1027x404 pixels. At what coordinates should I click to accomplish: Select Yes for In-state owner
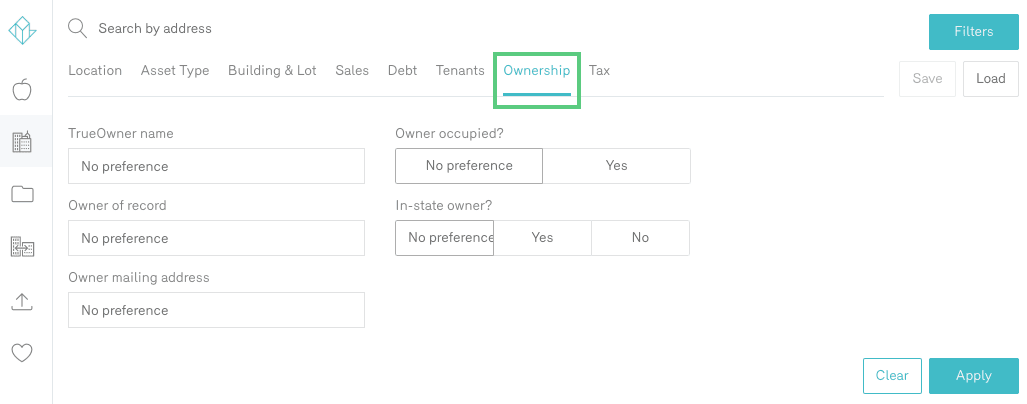point(542,238)
